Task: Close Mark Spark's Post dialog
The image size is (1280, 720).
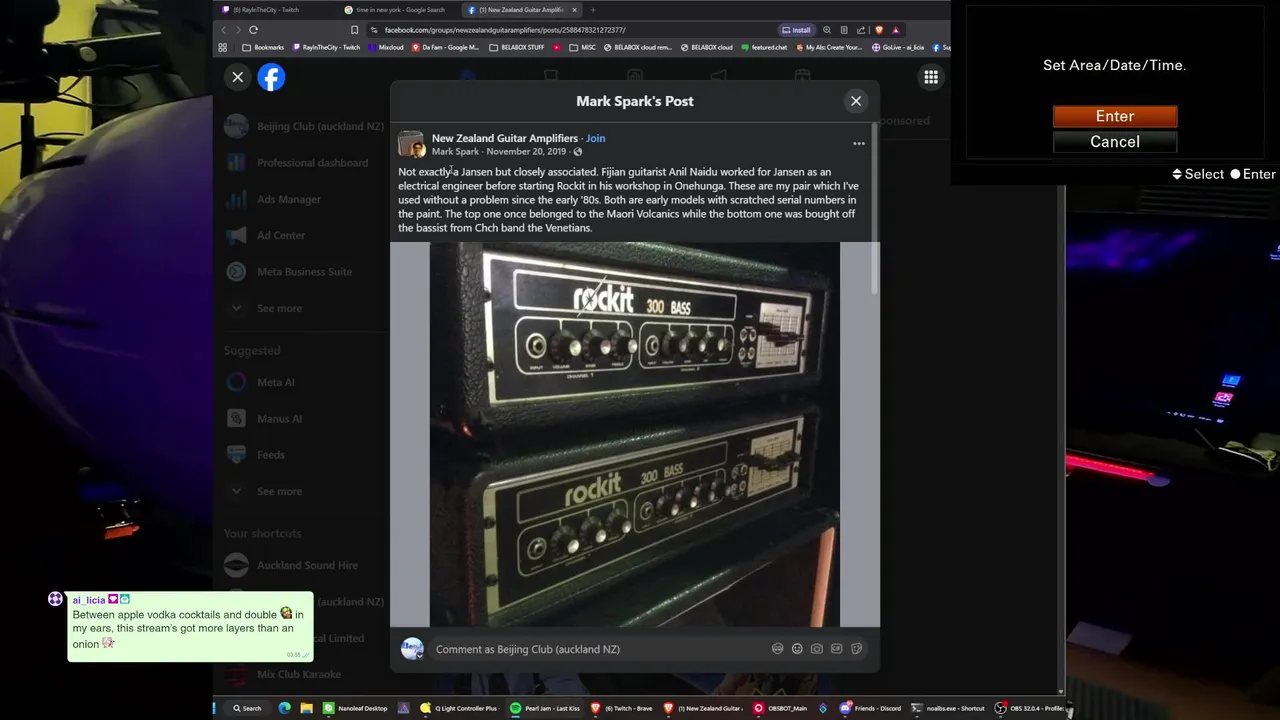Action: (x=856, y=101)
